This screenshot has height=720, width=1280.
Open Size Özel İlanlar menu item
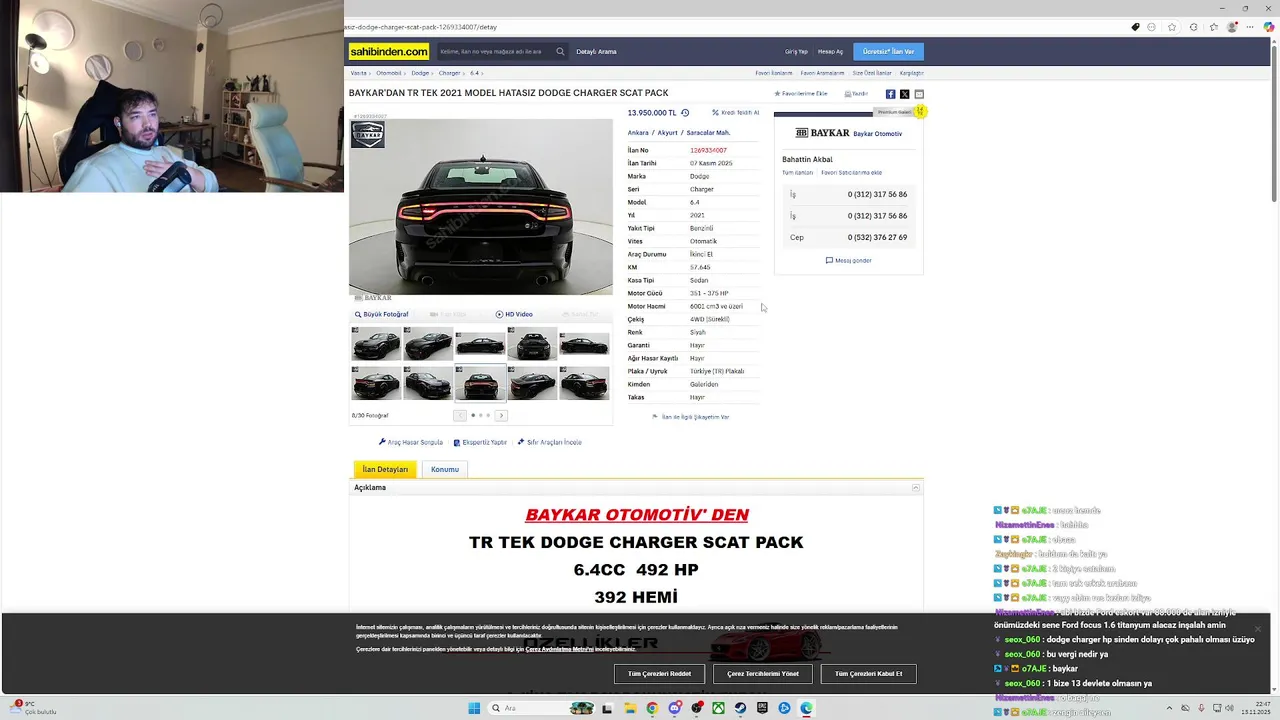[872, 73]
